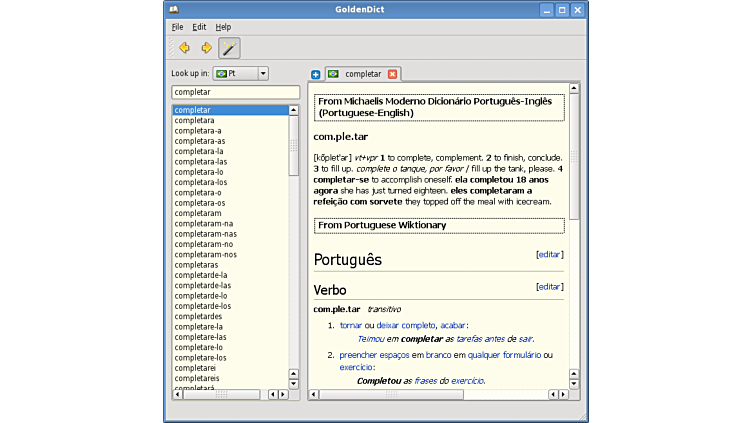The width and height of the screenshot is (752, 423).
Task: Open the Help menu
Action: 223,27
